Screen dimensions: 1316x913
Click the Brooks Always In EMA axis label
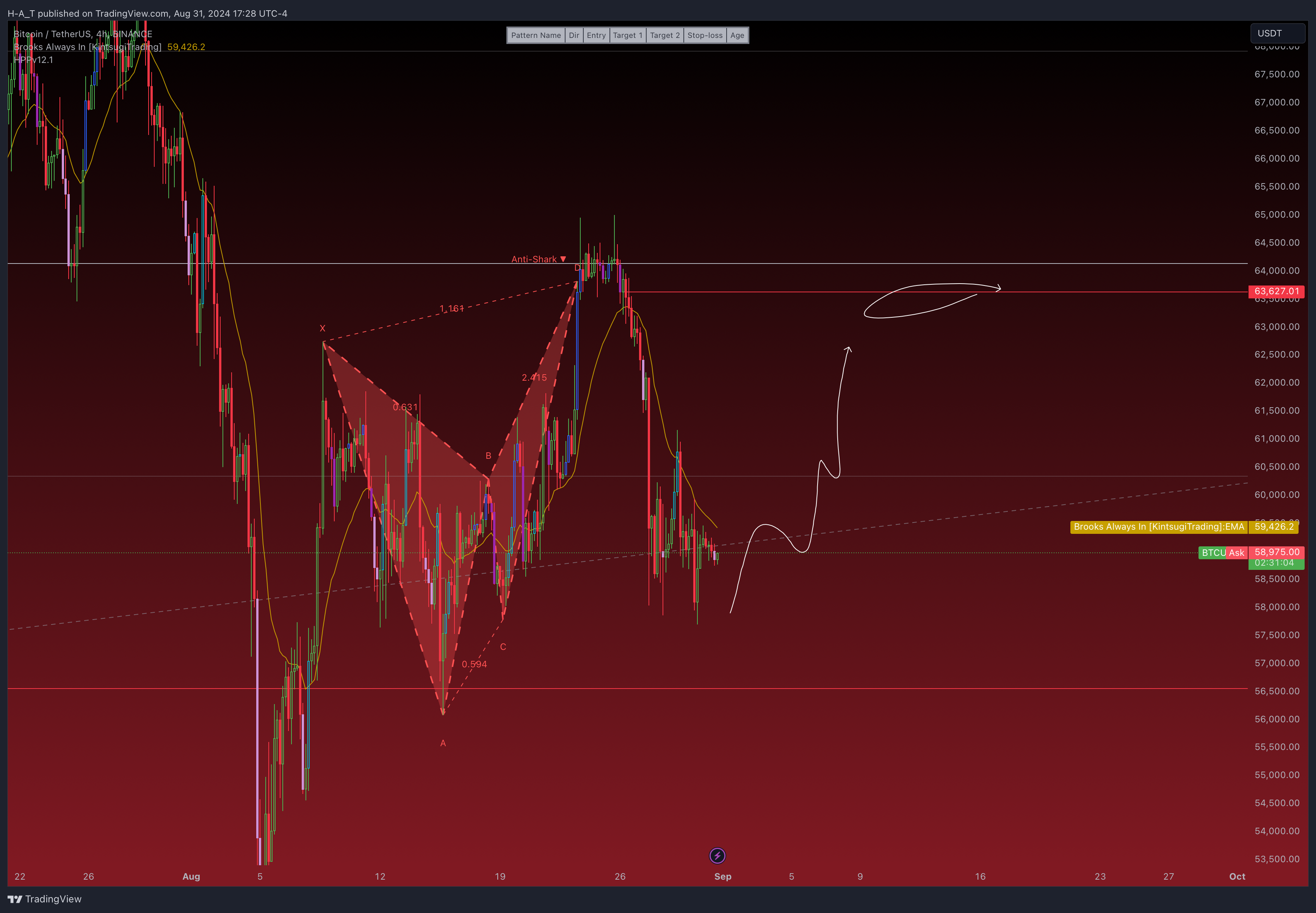coord(1159,527)
